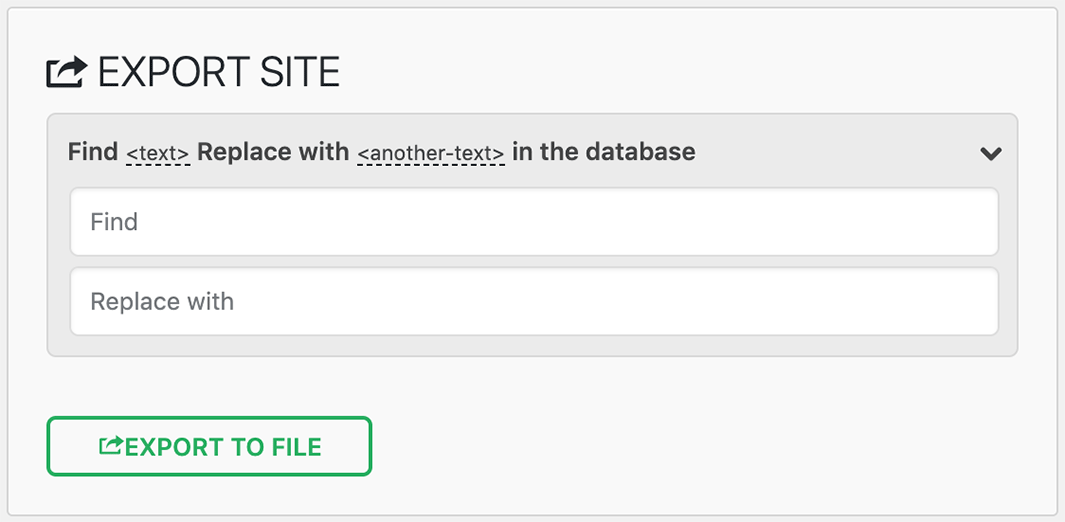Click the 'in the database' header text
The height and width of the screenshot is (522, 1065).
click(x=603, y=152)
